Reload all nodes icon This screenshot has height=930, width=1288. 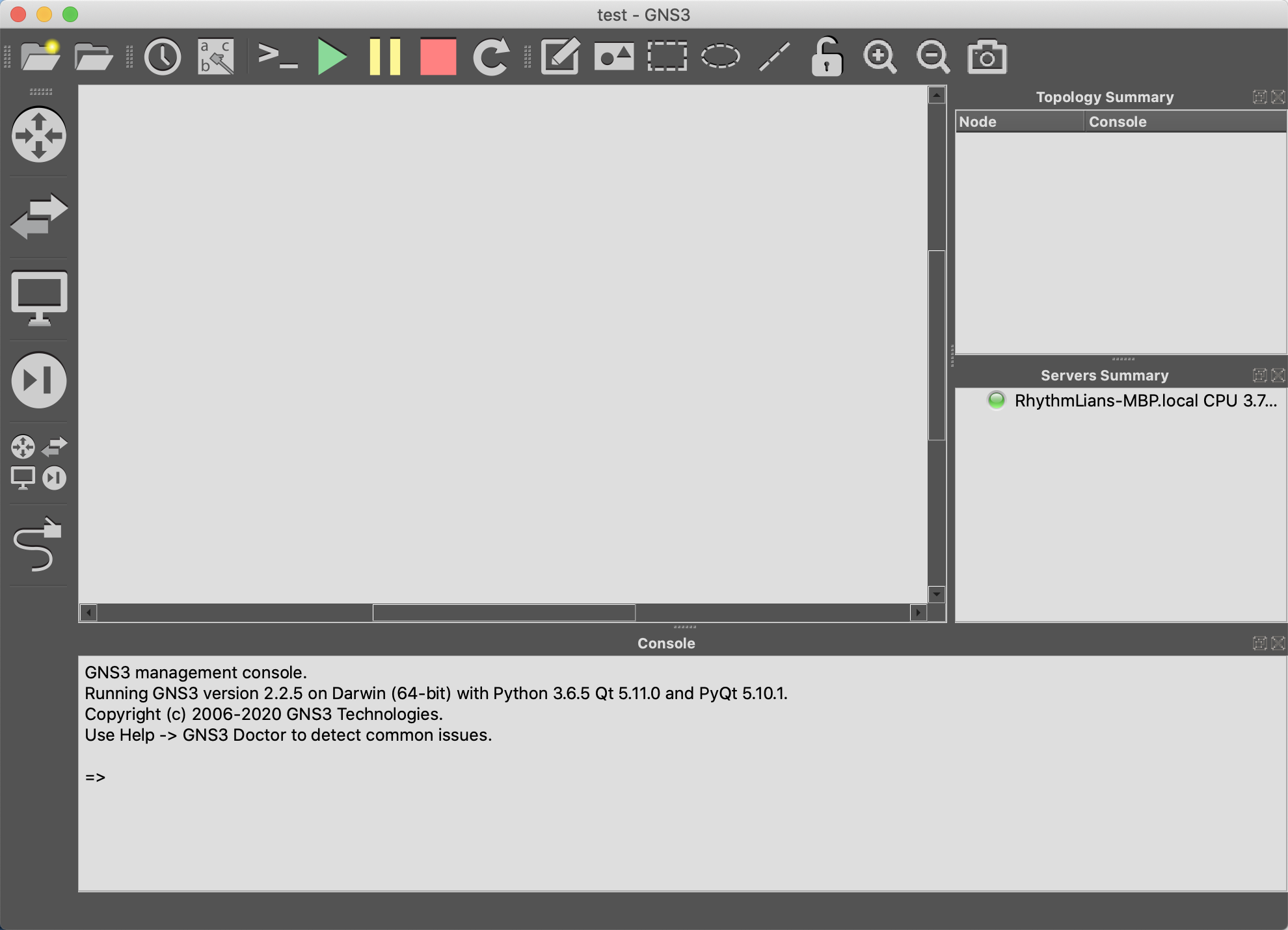coord(490,57)
